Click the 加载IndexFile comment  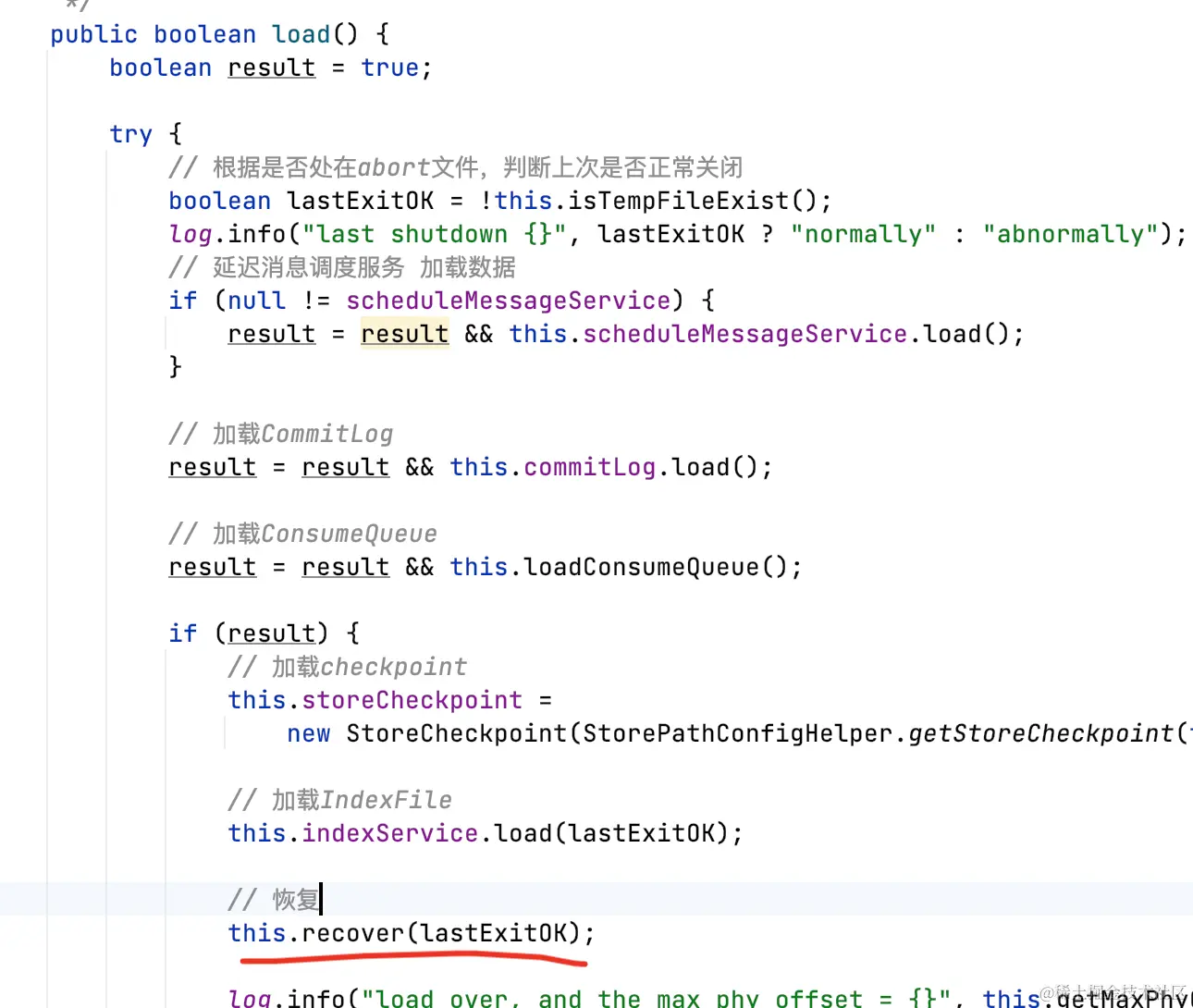339,800
